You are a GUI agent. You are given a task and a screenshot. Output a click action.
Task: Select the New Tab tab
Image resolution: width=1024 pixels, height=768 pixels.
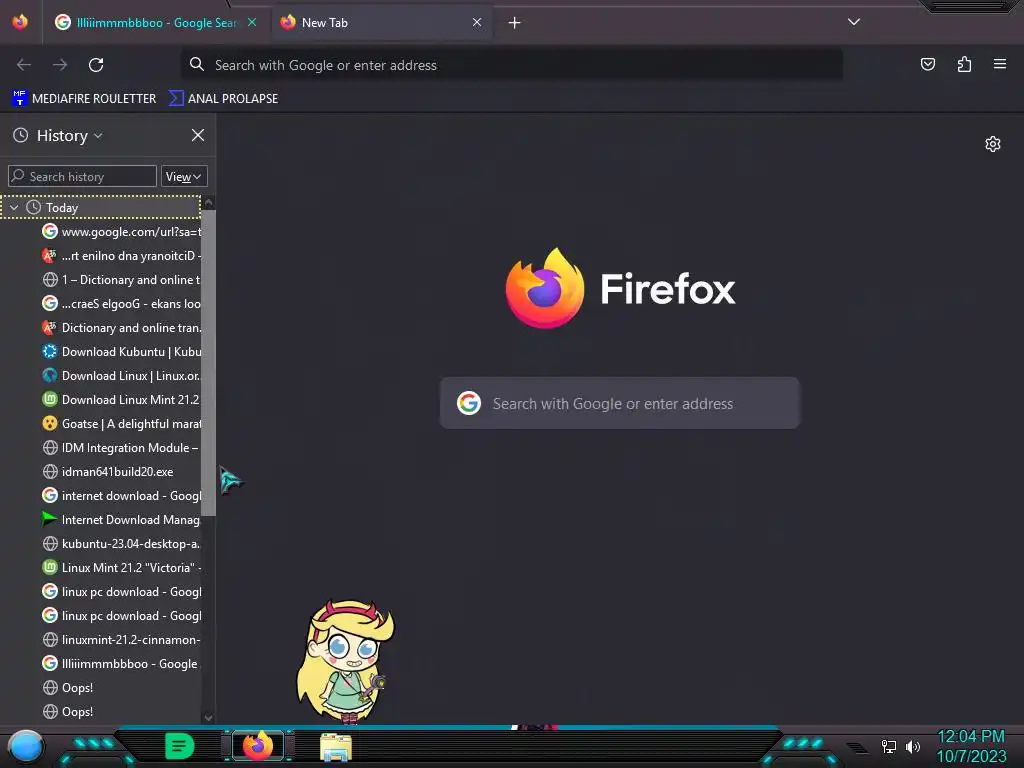(381, 23)
